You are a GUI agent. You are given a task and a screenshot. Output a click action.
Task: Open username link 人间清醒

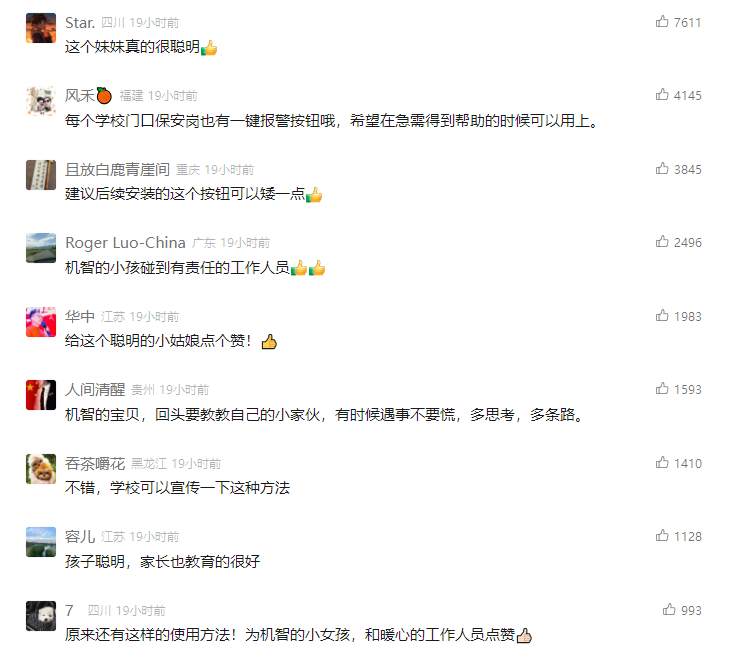[x=95, y=390]
